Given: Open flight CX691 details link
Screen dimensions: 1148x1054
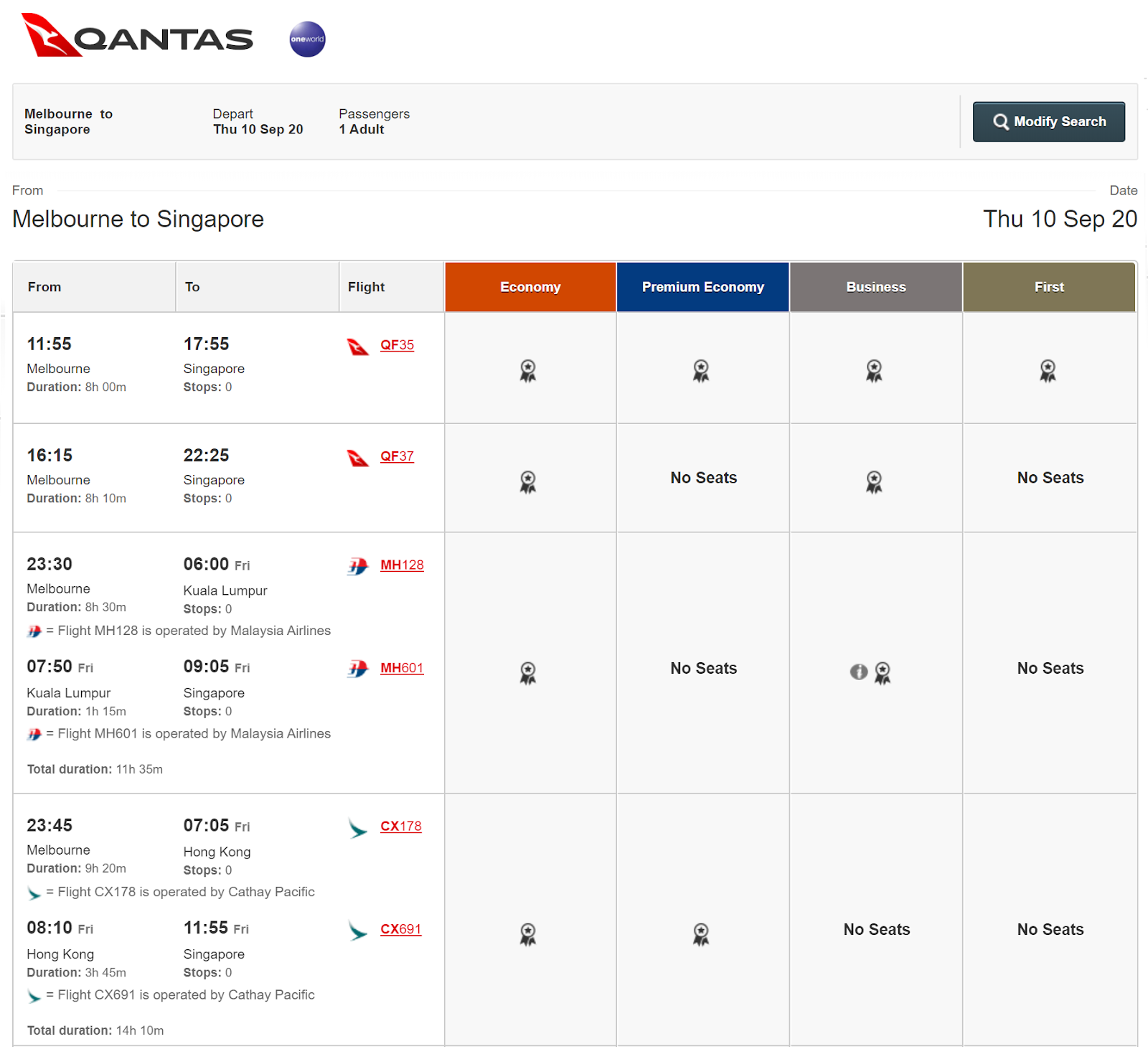Looking at the screenshot, I should pos(401,929).
